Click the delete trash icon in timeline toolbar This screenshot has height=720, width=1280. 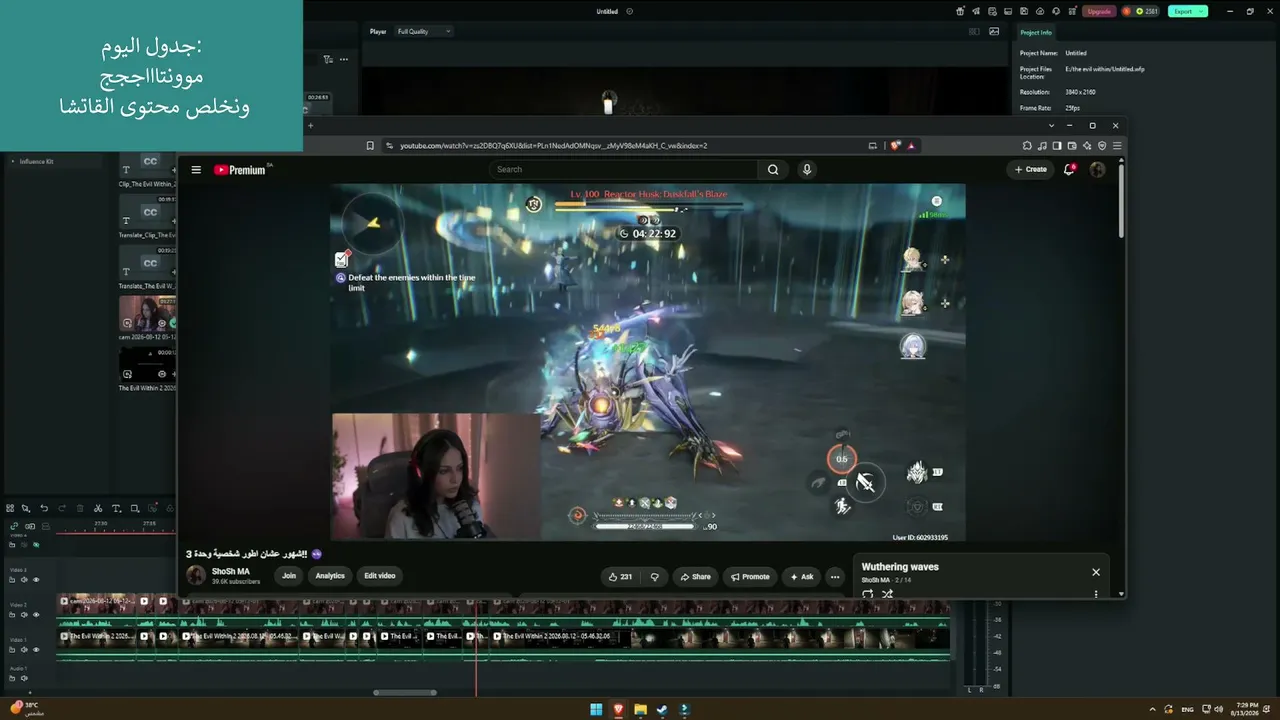[x=80, y=508]
